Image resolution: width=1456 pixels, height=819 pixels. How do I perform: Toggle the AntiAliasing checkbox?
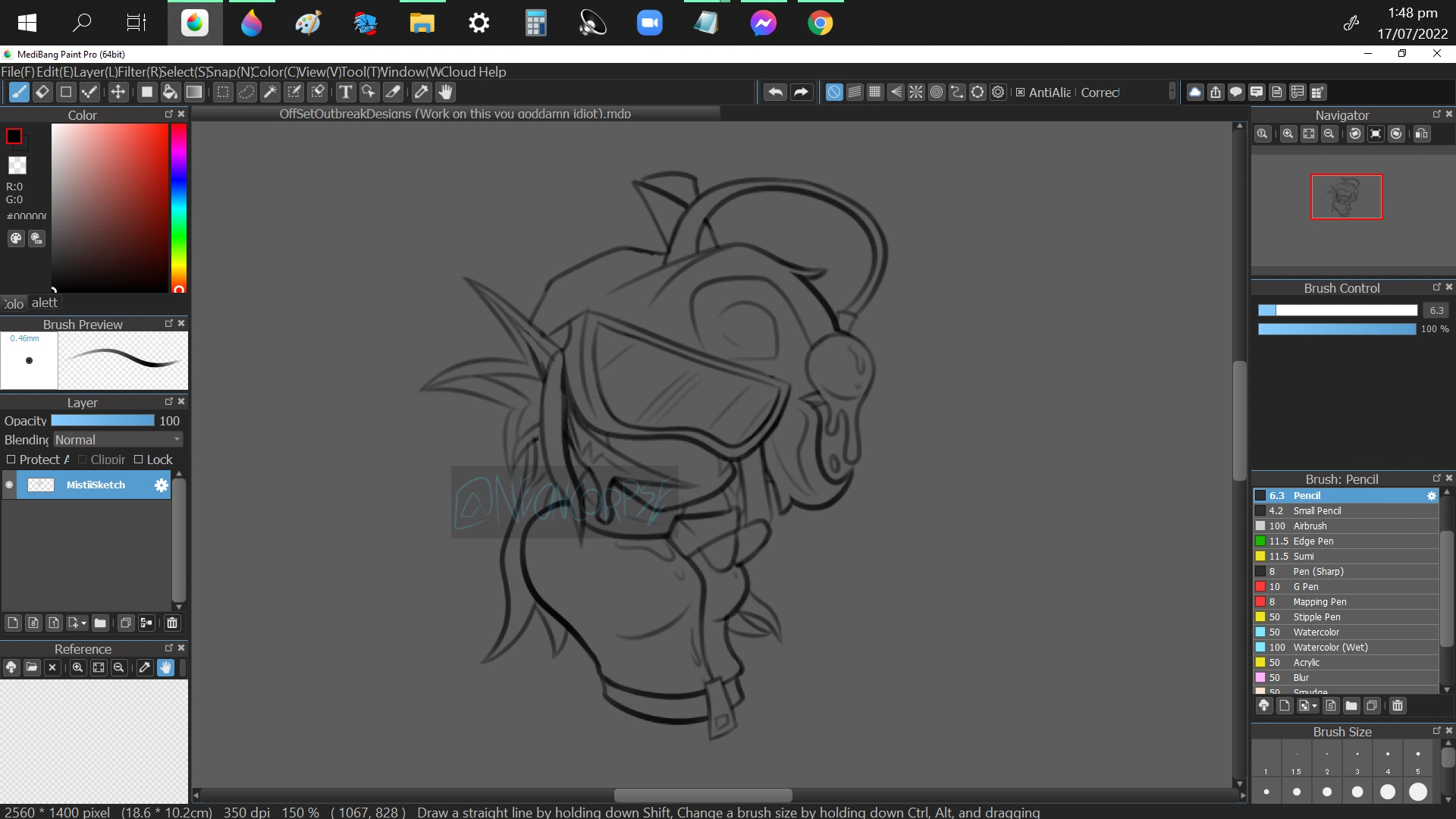coord(1021,93)
